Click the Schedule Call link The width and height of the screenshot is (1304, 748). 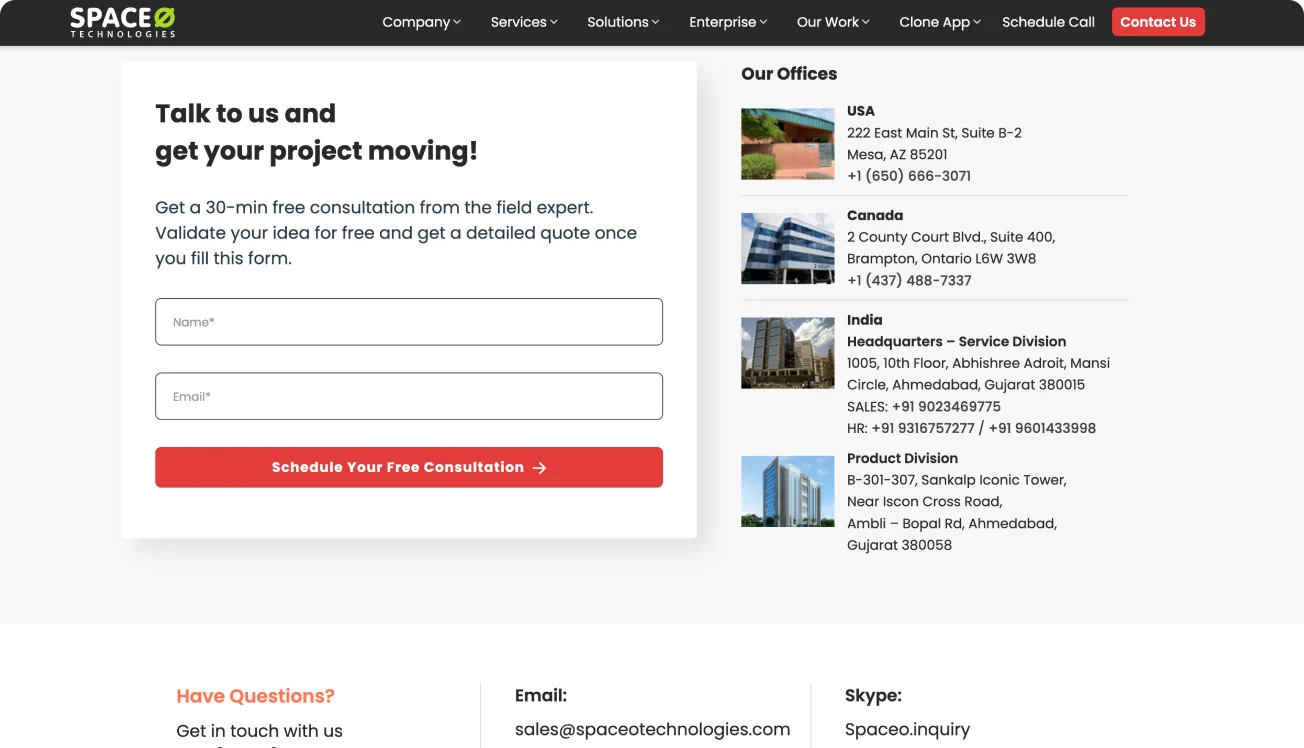click(x=1048, y=22)
